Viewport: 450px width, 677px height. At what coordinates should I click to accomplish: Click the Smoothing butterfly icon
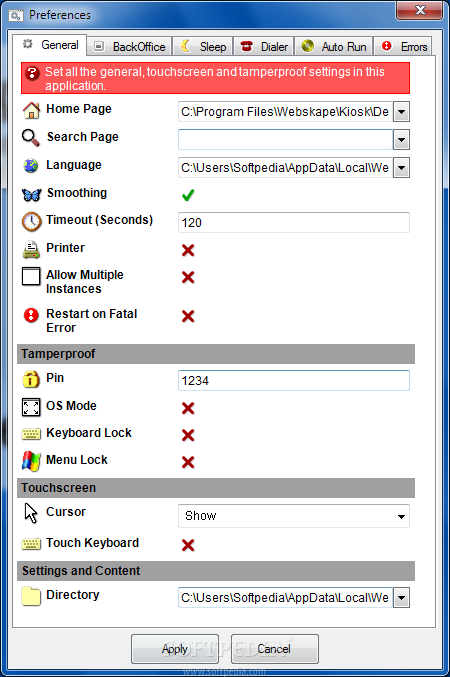point(31,195)
